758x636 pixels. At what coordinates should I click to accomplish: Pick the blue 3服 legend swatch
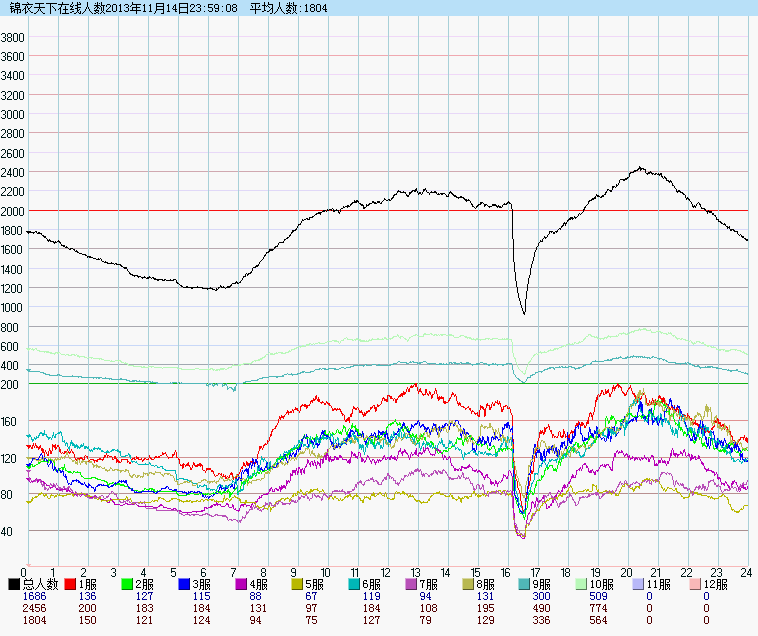click(x=185, y=583)
